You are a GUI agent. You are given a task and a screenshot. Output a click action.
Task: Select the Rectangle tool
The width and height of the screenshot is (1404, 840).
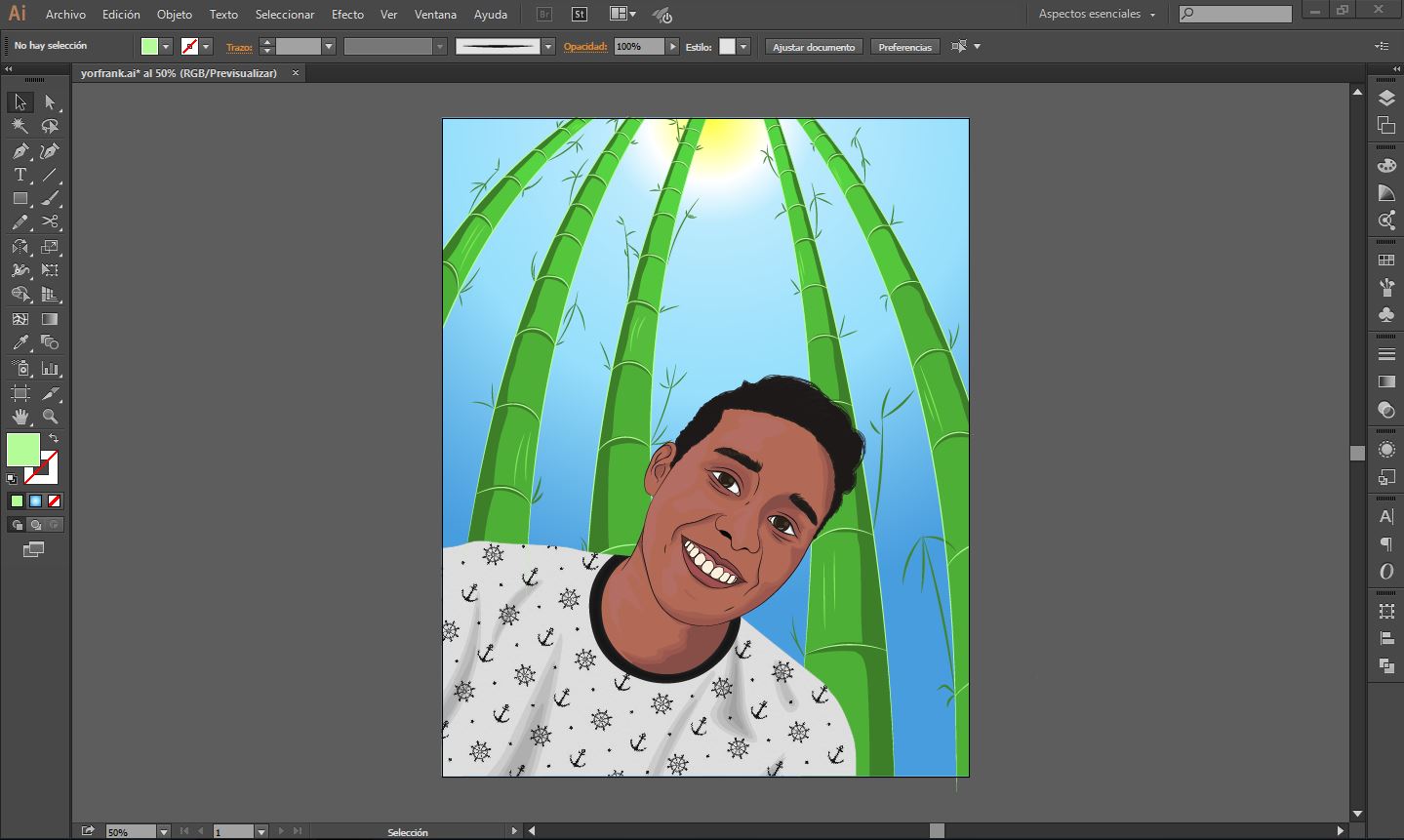[20, 198]
